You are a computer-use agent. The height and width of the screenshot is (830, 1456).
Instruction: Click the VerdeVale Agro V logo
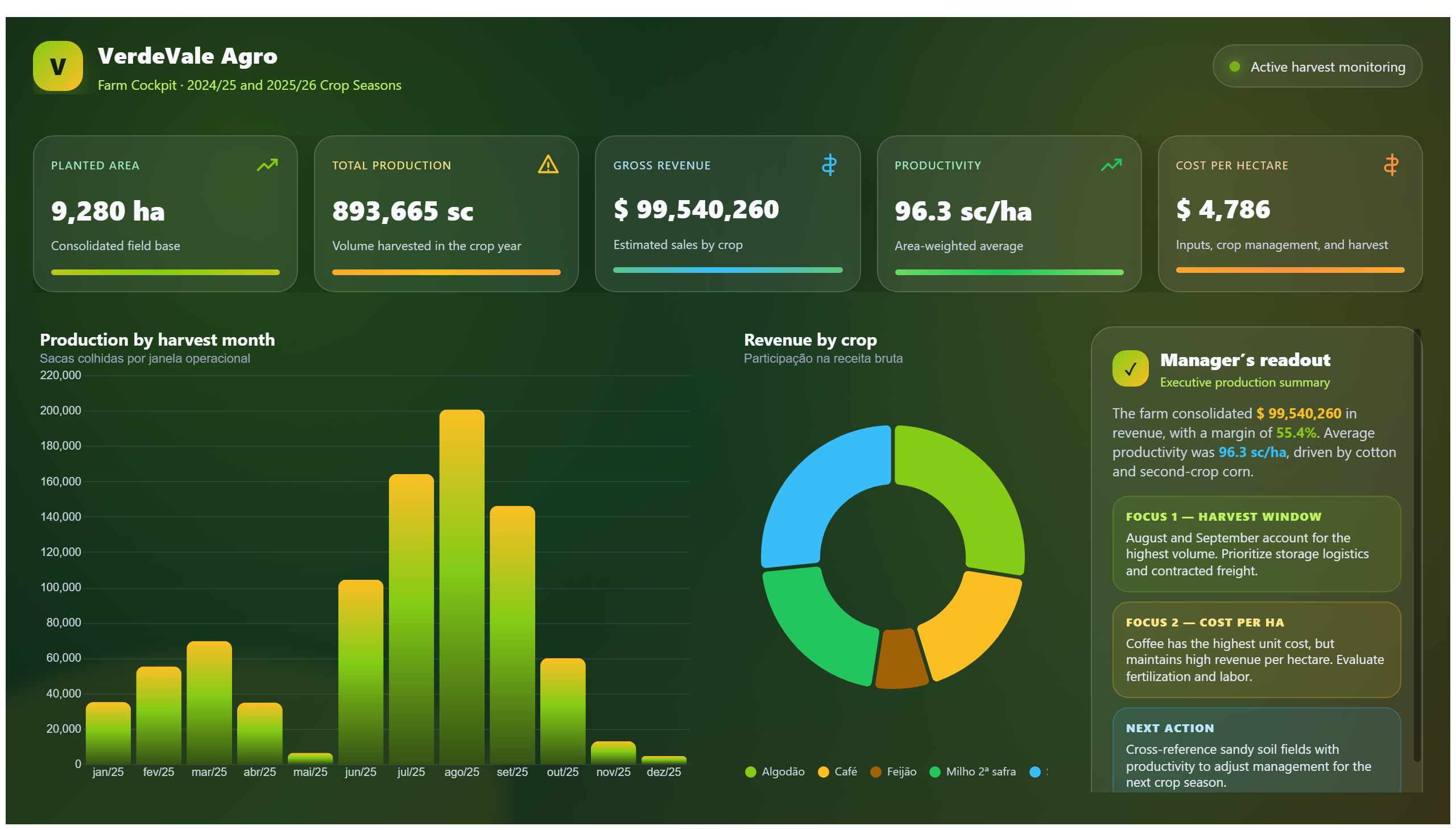pyautogui.click(x=57, y=66)
